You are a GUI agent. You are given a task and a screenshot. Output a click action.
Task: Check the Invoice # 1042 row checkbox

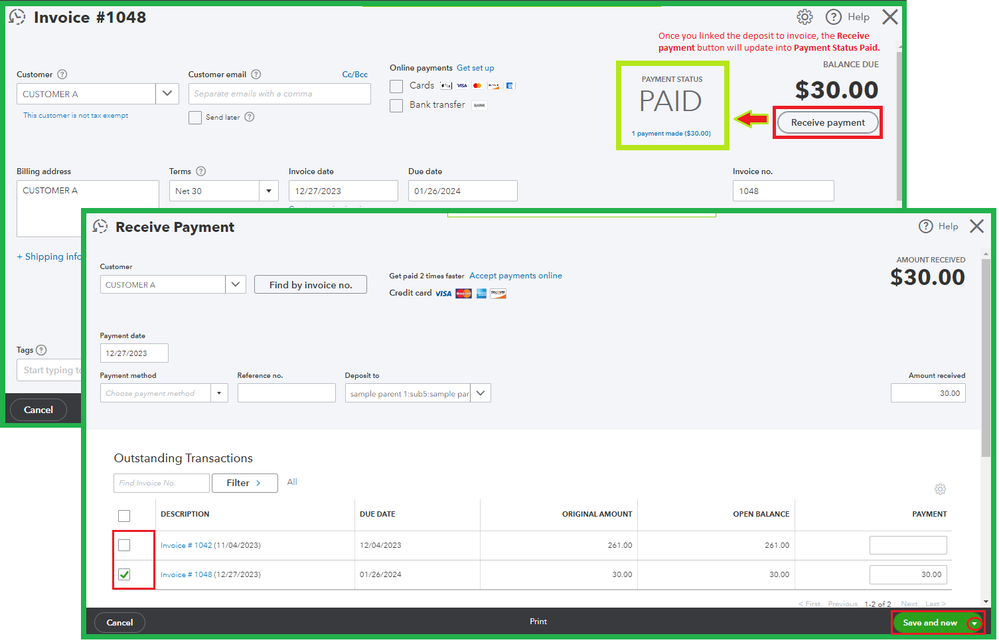[124, 545]
